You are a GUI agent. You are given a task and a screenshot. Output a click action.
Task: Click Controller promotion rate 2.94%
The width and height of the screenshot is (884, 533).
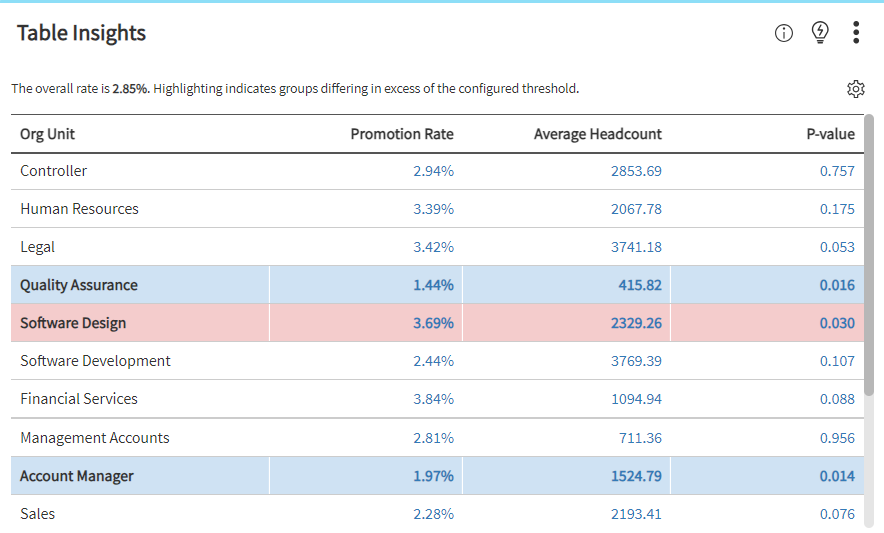tap(433, 171)
